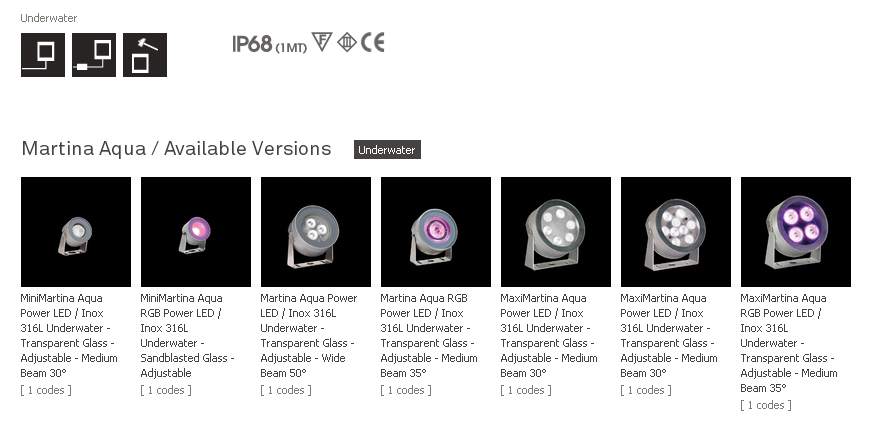Click the ground-mounted installation icon

point(43,55)
